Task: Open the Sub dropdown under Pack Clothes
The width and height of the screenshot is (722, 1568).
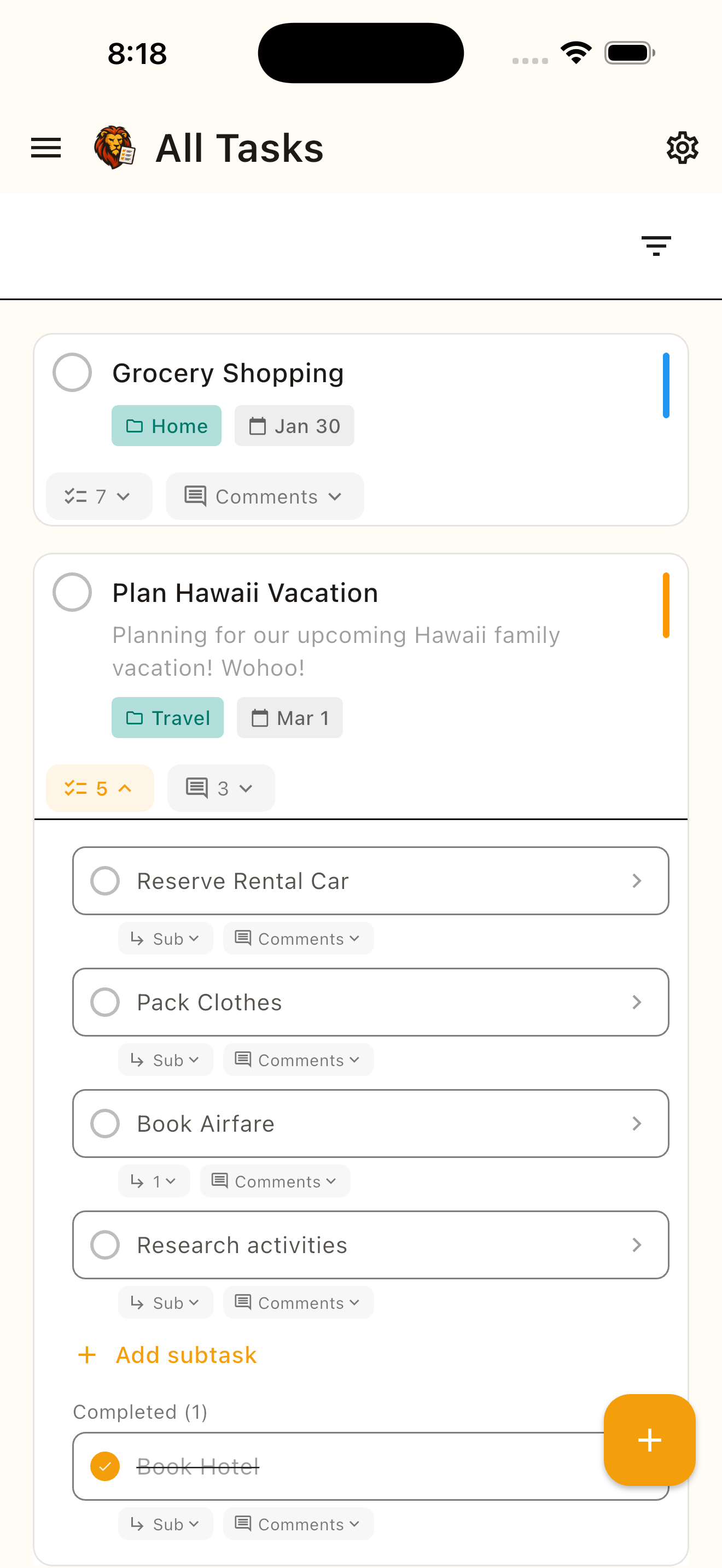Action: click(165, 1059)
